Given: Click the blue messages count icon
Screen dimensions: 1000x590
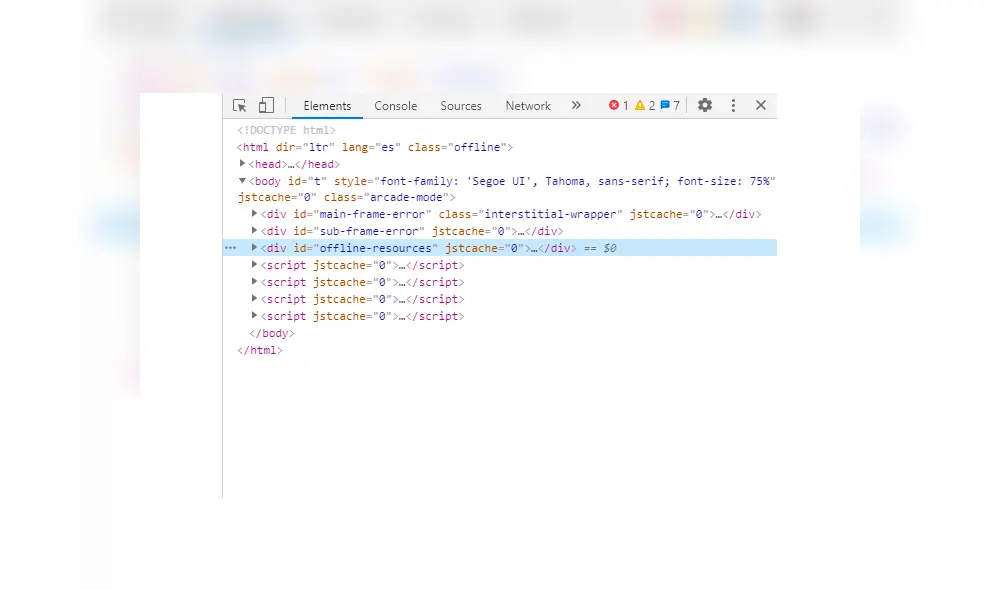Looking at the screenshot, I should point(665,105).
